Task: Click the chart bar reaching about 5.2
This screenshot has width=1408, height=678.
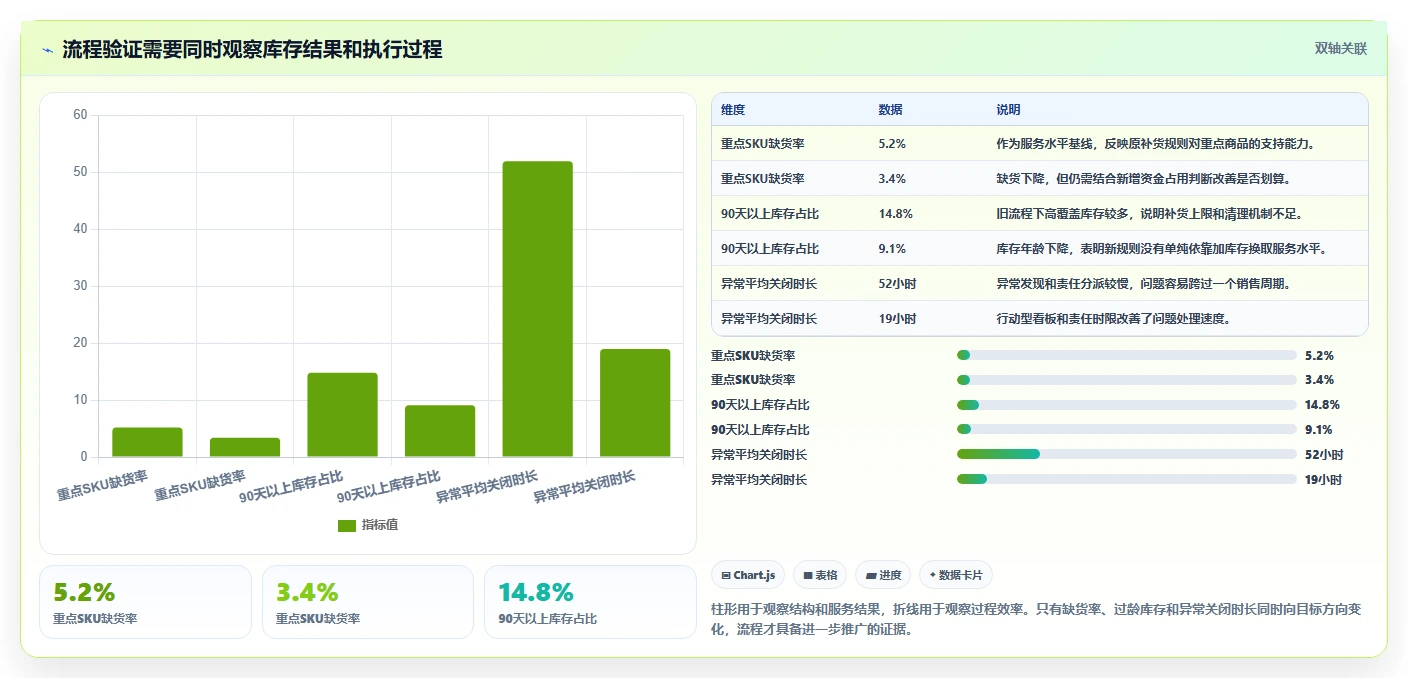Action: [x=147, y=442]
